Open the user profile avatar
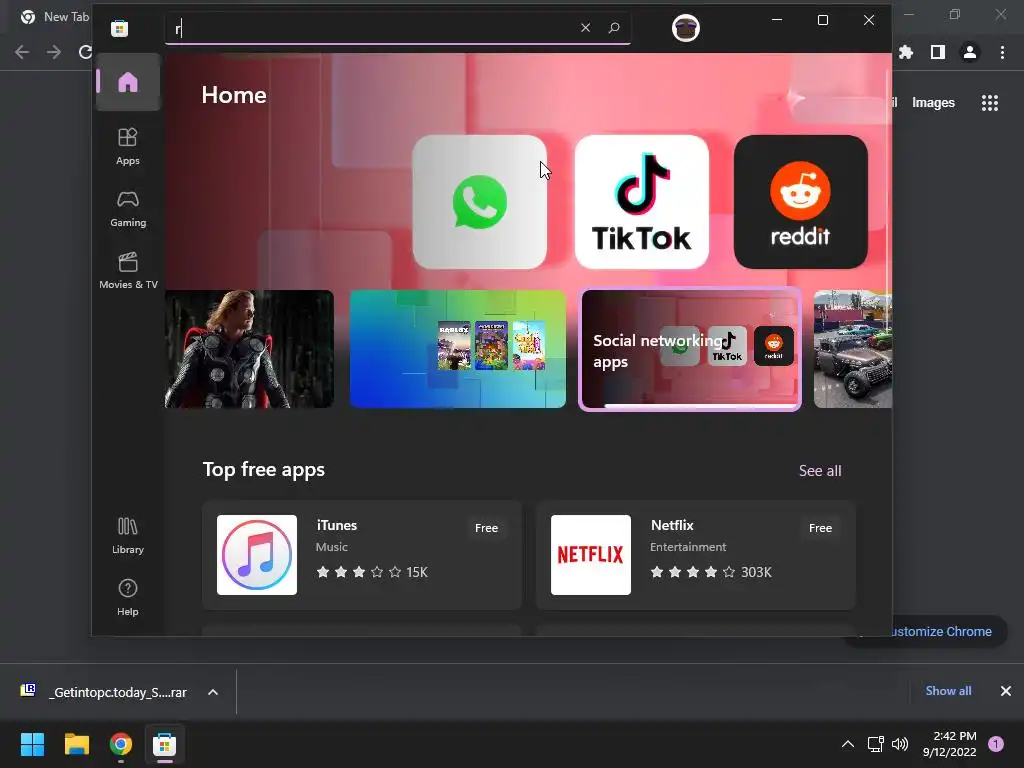1024x768 pixels. [686, 28]
